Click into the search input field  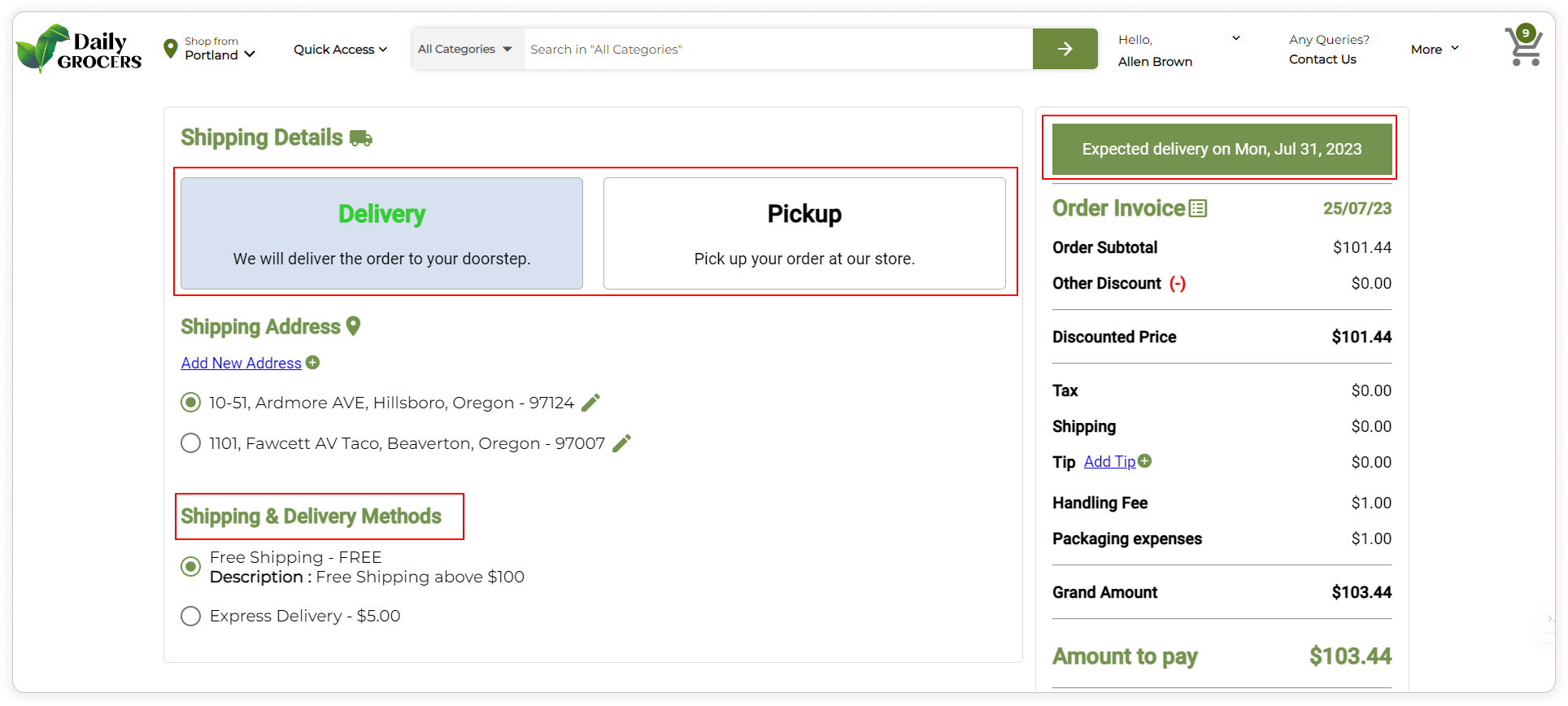777,49
